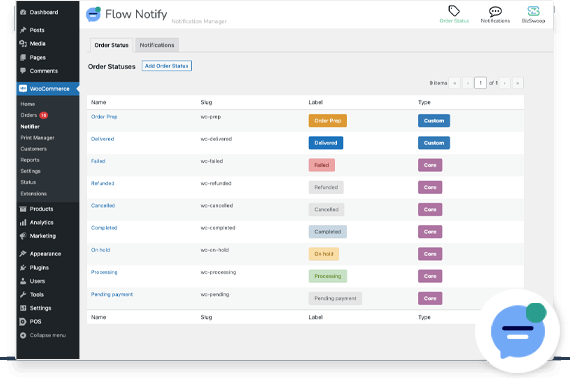
Task: Open the On hold status link
Action: 100,250
